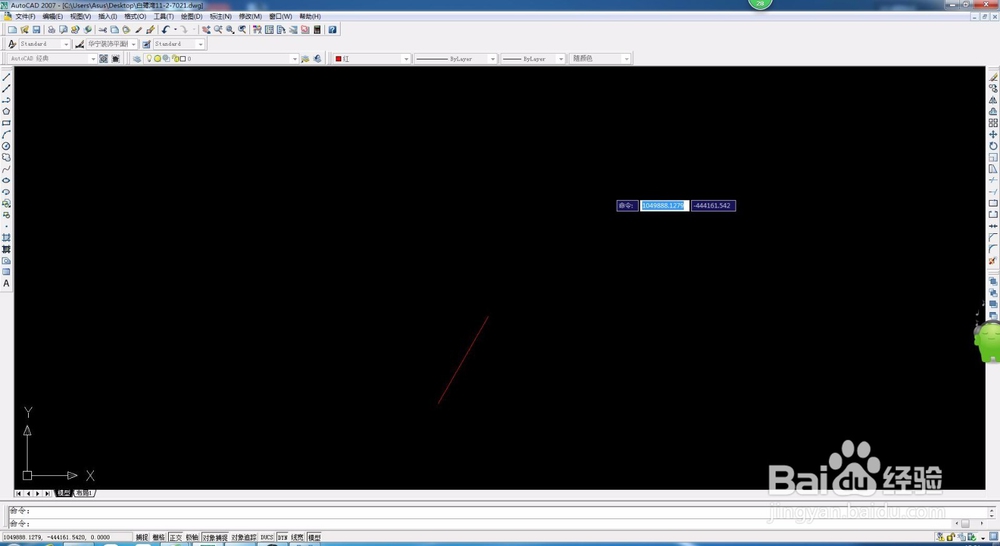The height and width of the screenshot is (546, 1000).
Task: Click the Cut scissors icon
Action: coord(102,29)
